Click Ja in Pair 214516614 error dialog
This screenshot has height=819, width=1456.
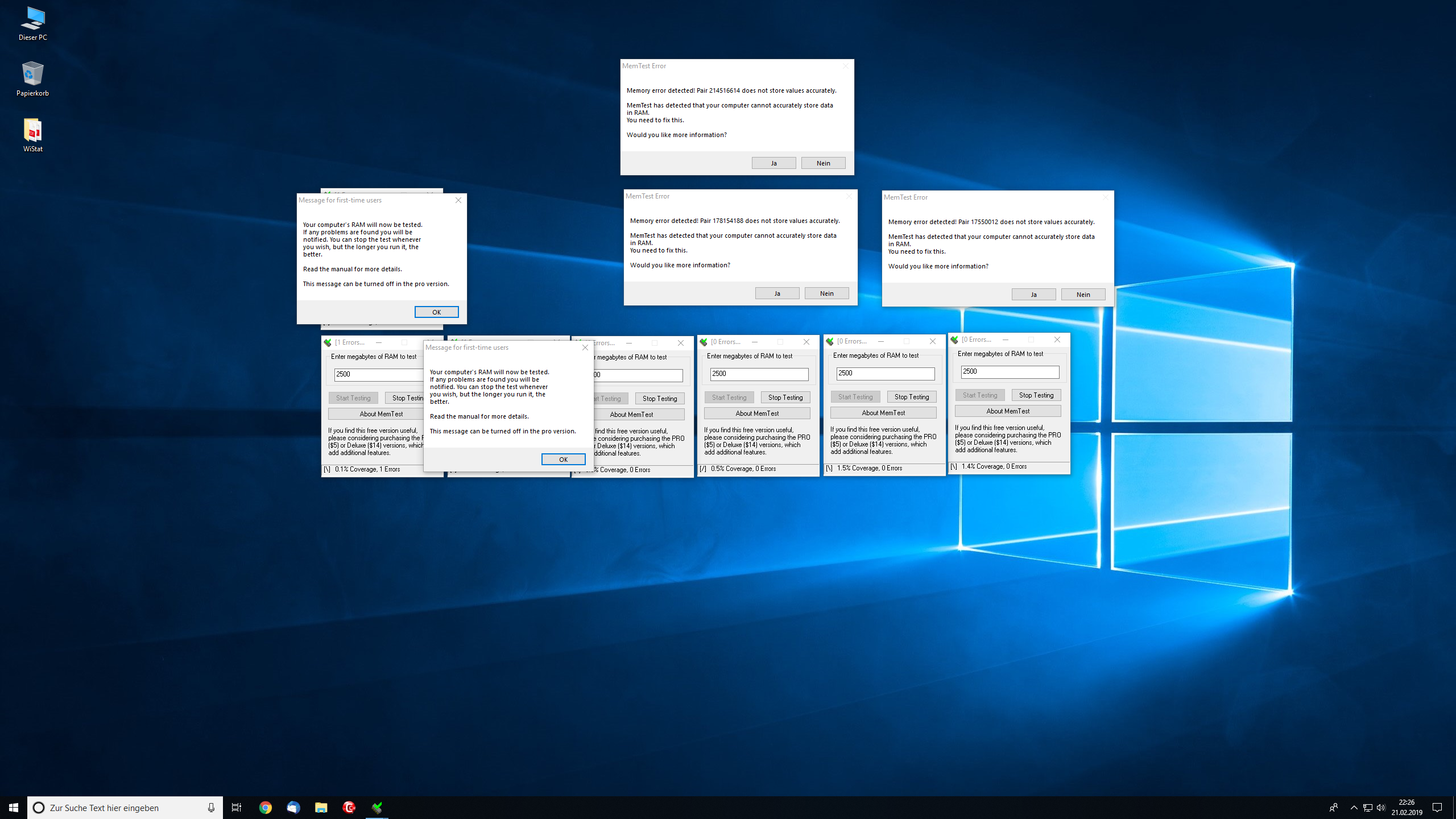773,163
